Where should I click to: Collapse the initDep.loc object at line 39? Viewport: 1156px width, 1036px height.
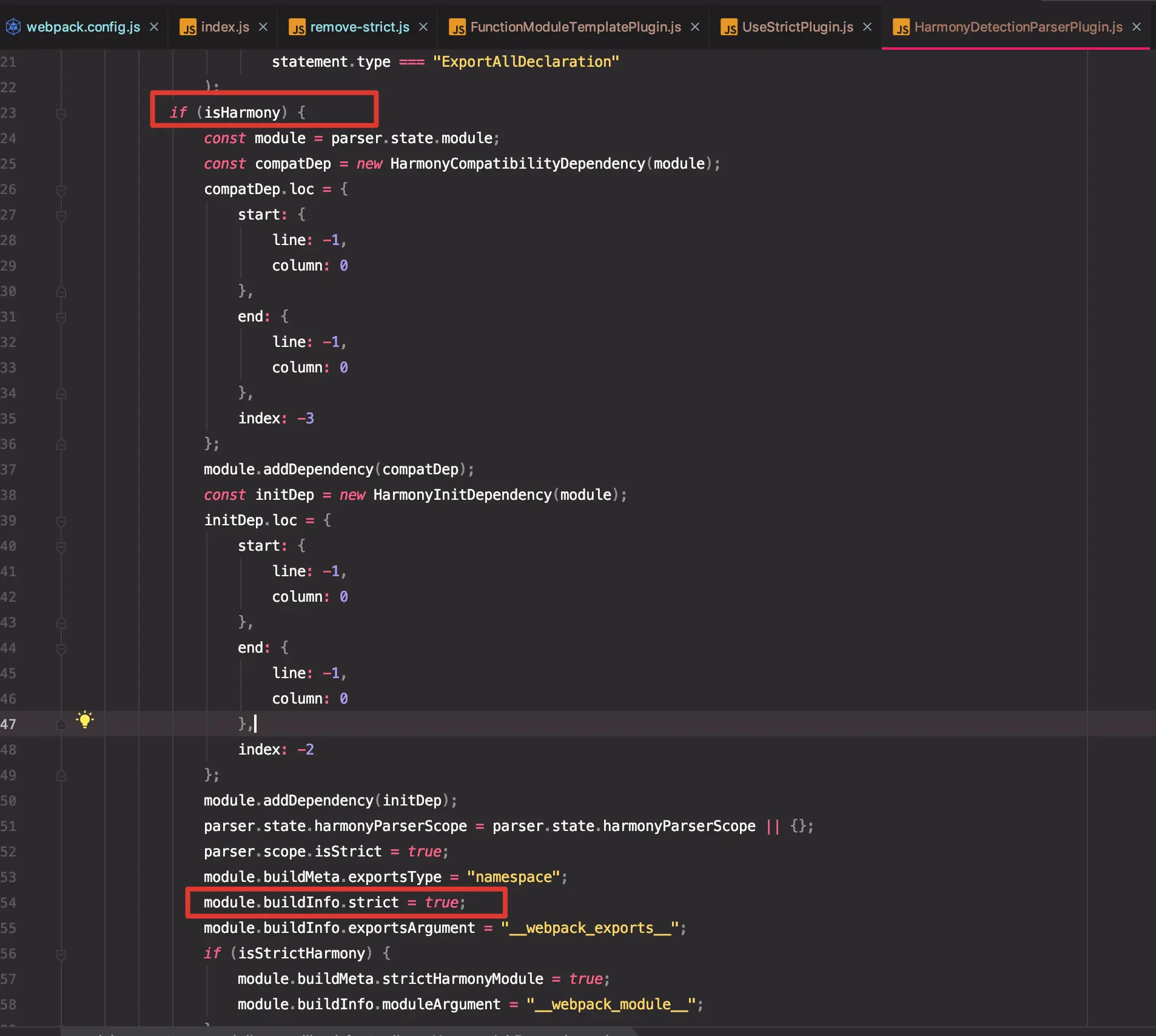[x=61, y=521]
